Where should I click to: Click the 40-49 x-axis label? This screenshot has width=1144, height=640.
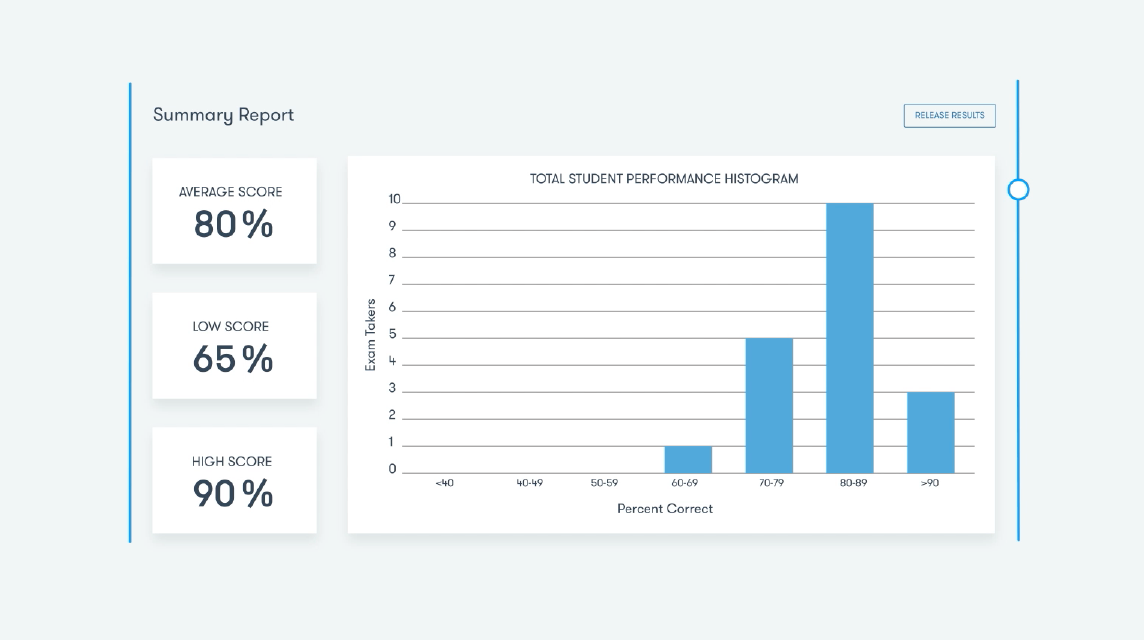[529, 483]
